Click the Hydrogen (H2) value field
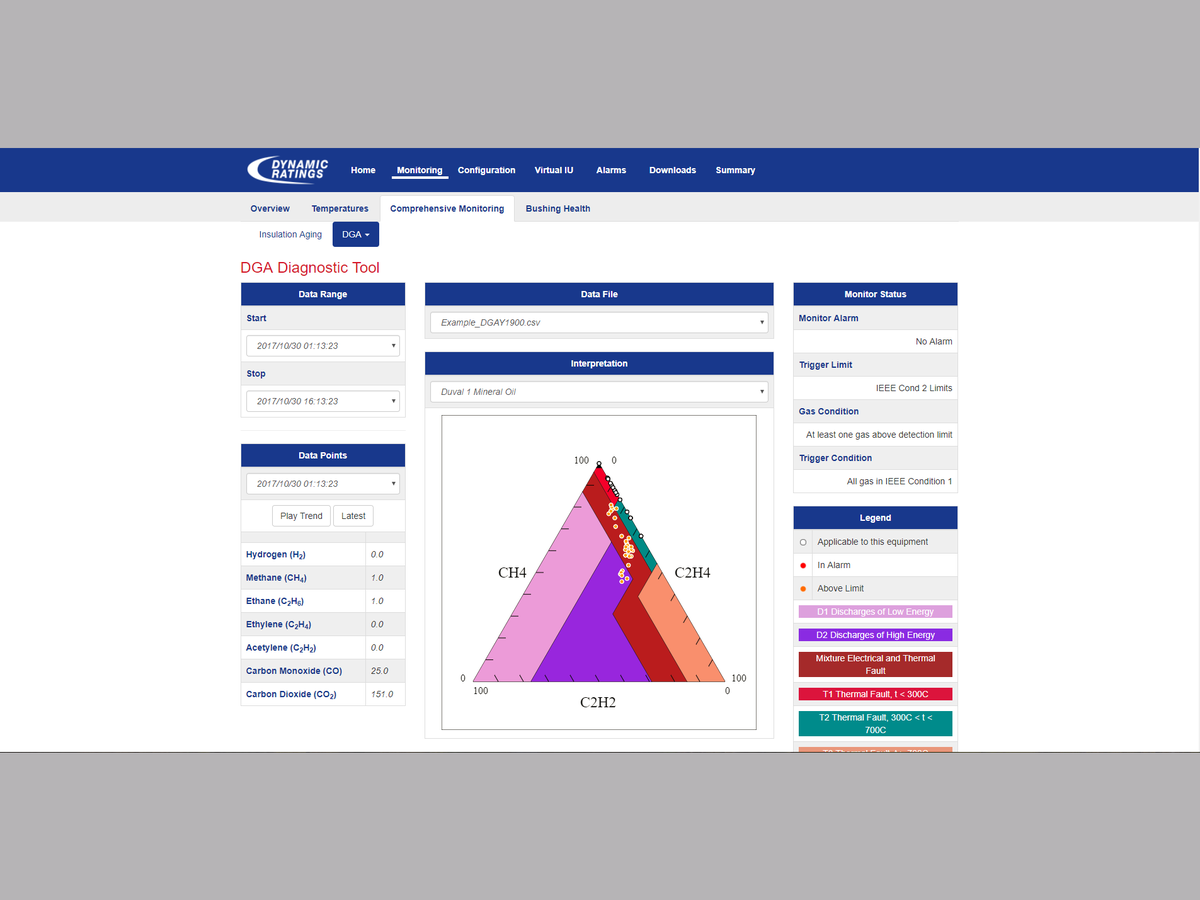Viewport: 1200px width, 900px height. click(x=385, y=554)
